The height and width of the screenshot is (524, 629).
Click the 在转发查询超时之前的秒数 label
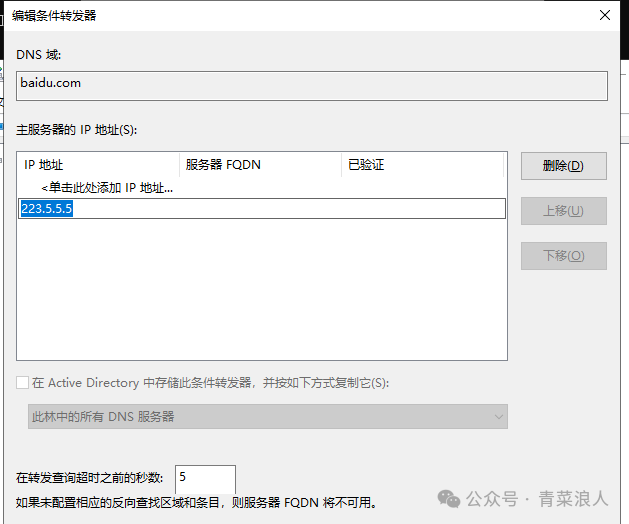tap(90, 478)
